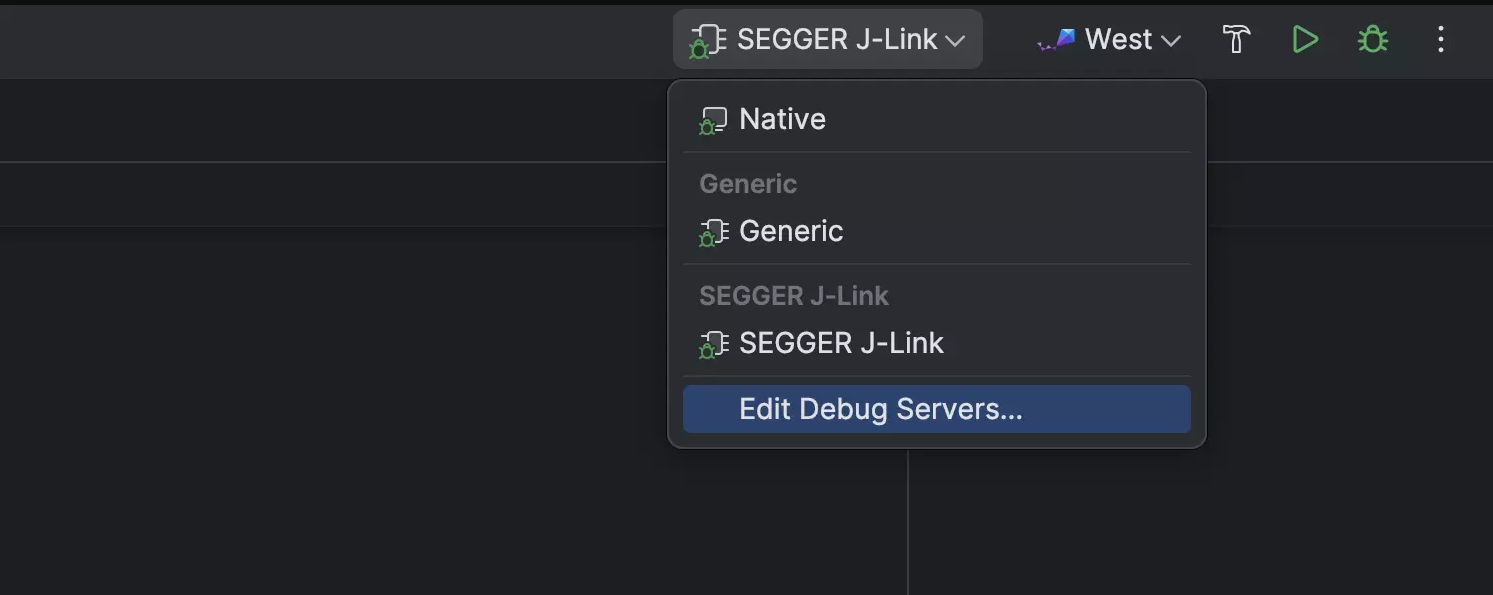Click the Build hammer icon
The image size is (1493, 595).
coord(1237,40)
